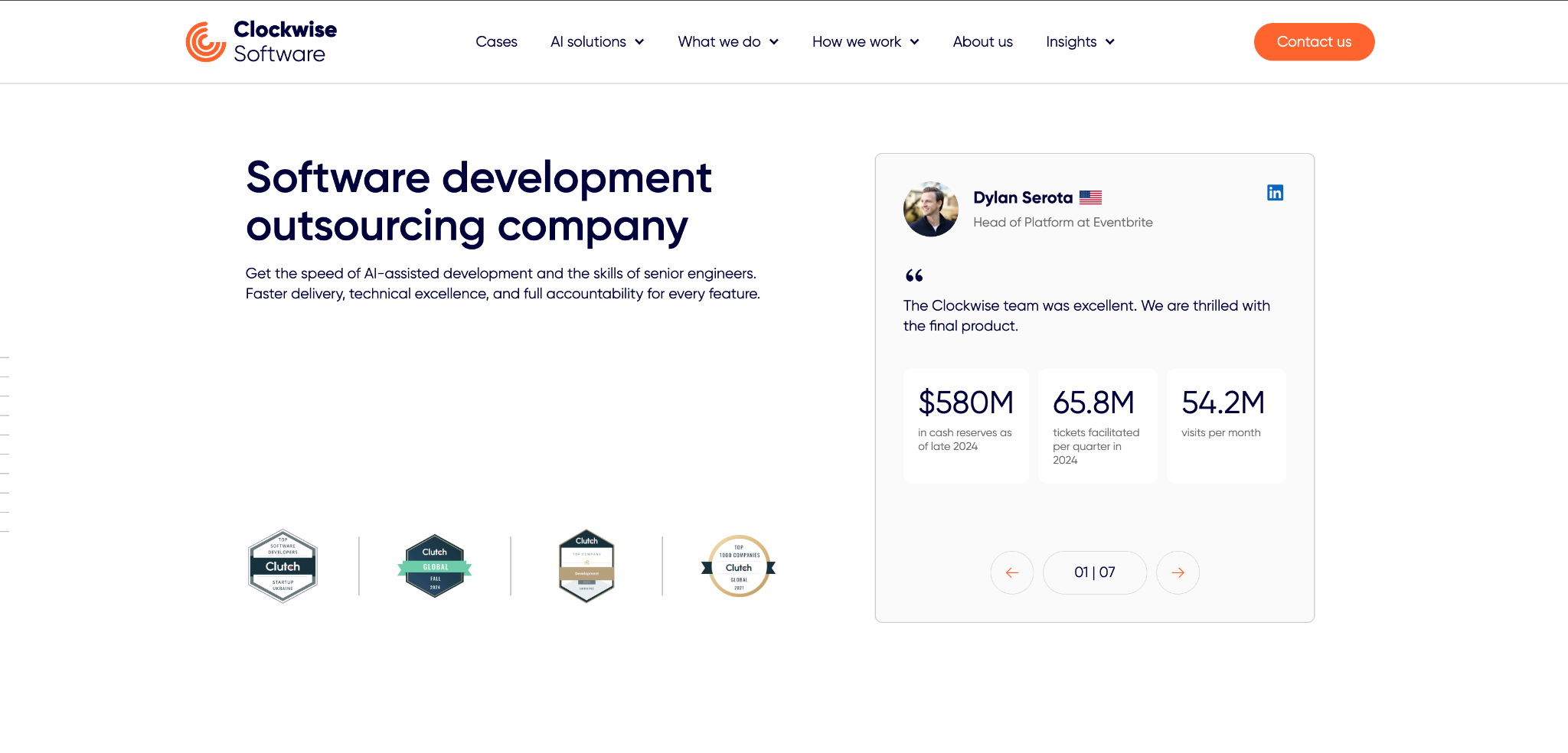Click the 01 | 07 slide counter
The height and width of the screenshot is (753, 1568).
1095,572
